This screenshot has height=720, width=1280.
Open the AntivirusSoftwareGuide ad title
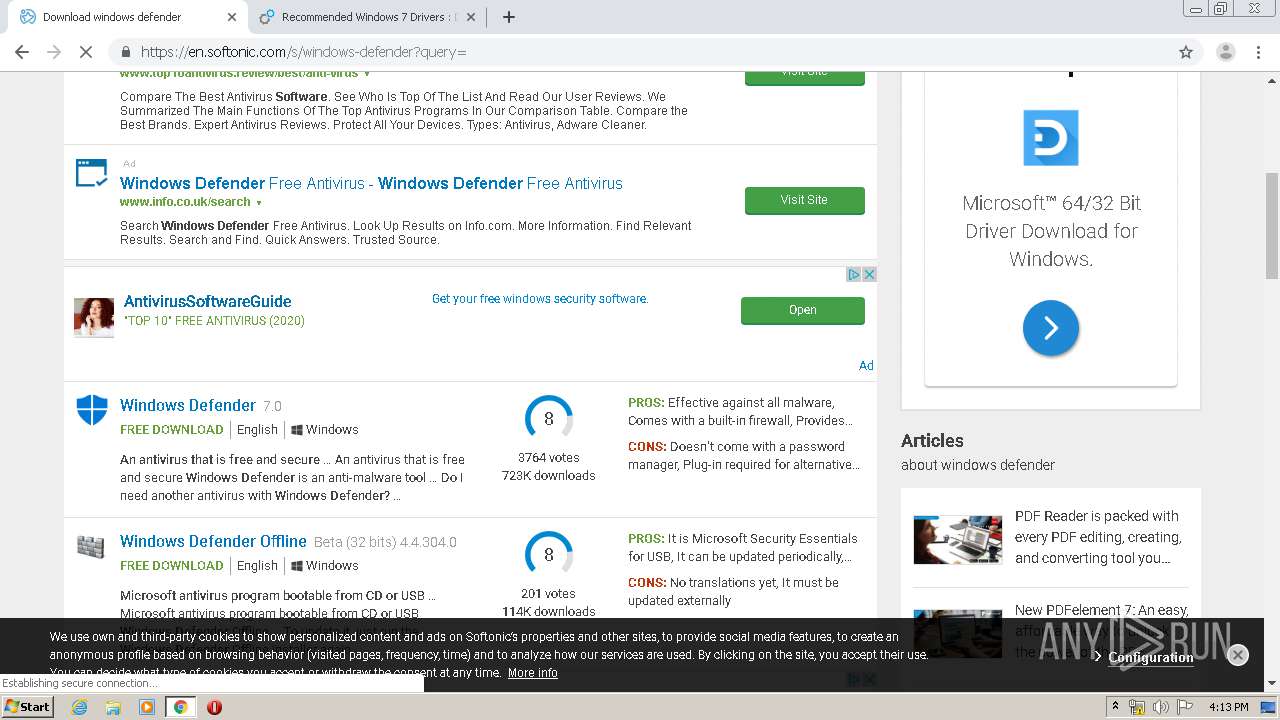[x=207, y=301]
